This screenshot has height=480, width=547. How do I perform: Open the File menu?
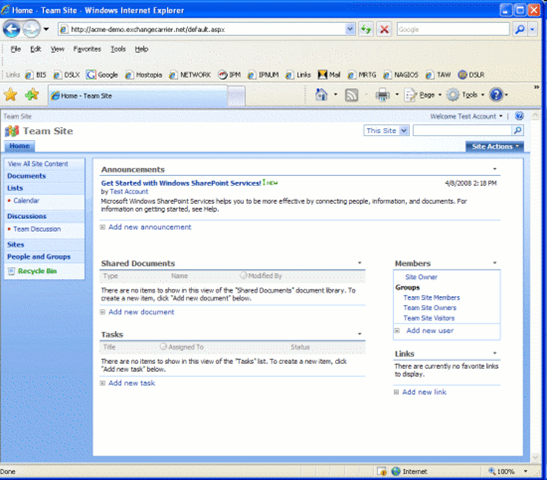(x=16, y=49)
